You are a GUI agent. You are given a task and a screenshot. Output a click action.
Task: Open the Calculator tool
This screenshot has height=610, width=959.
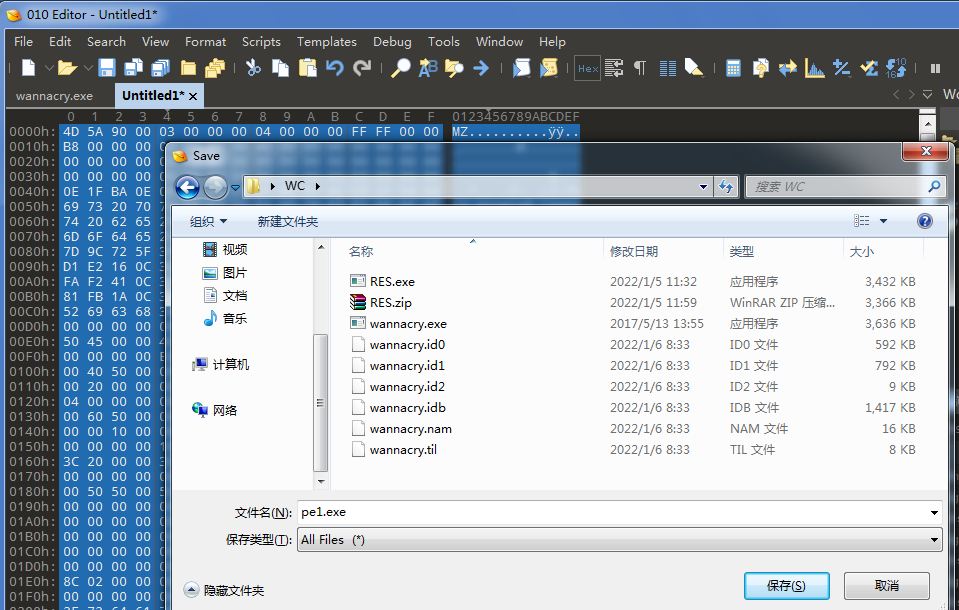click(733, 68)
